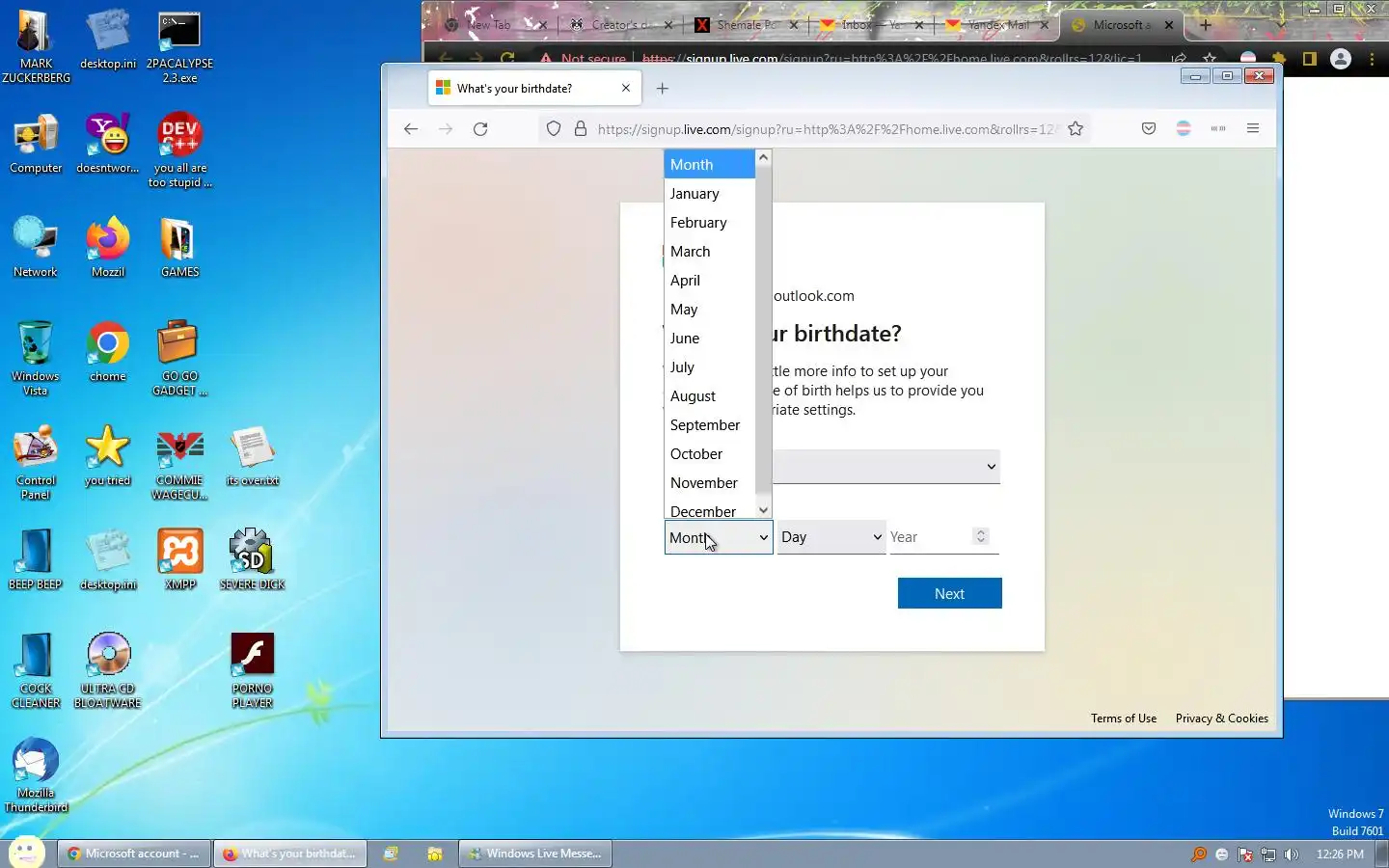Open Chrome three-dot menu

[1373, 59]
